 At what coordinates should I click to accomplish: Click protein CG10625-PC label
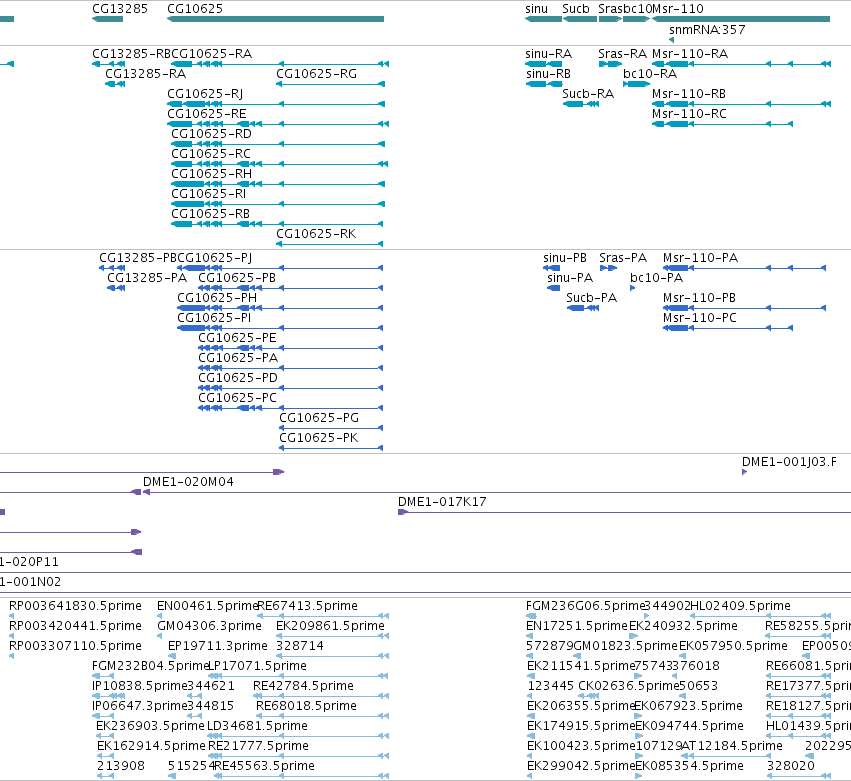237,398
